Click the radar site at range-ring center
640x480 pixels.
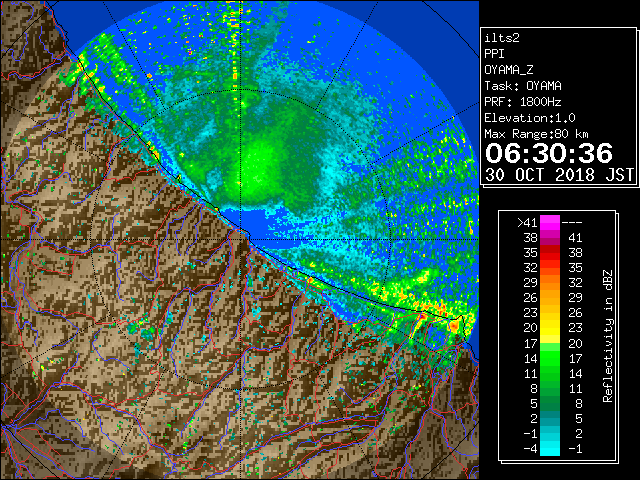click(242, 239)
